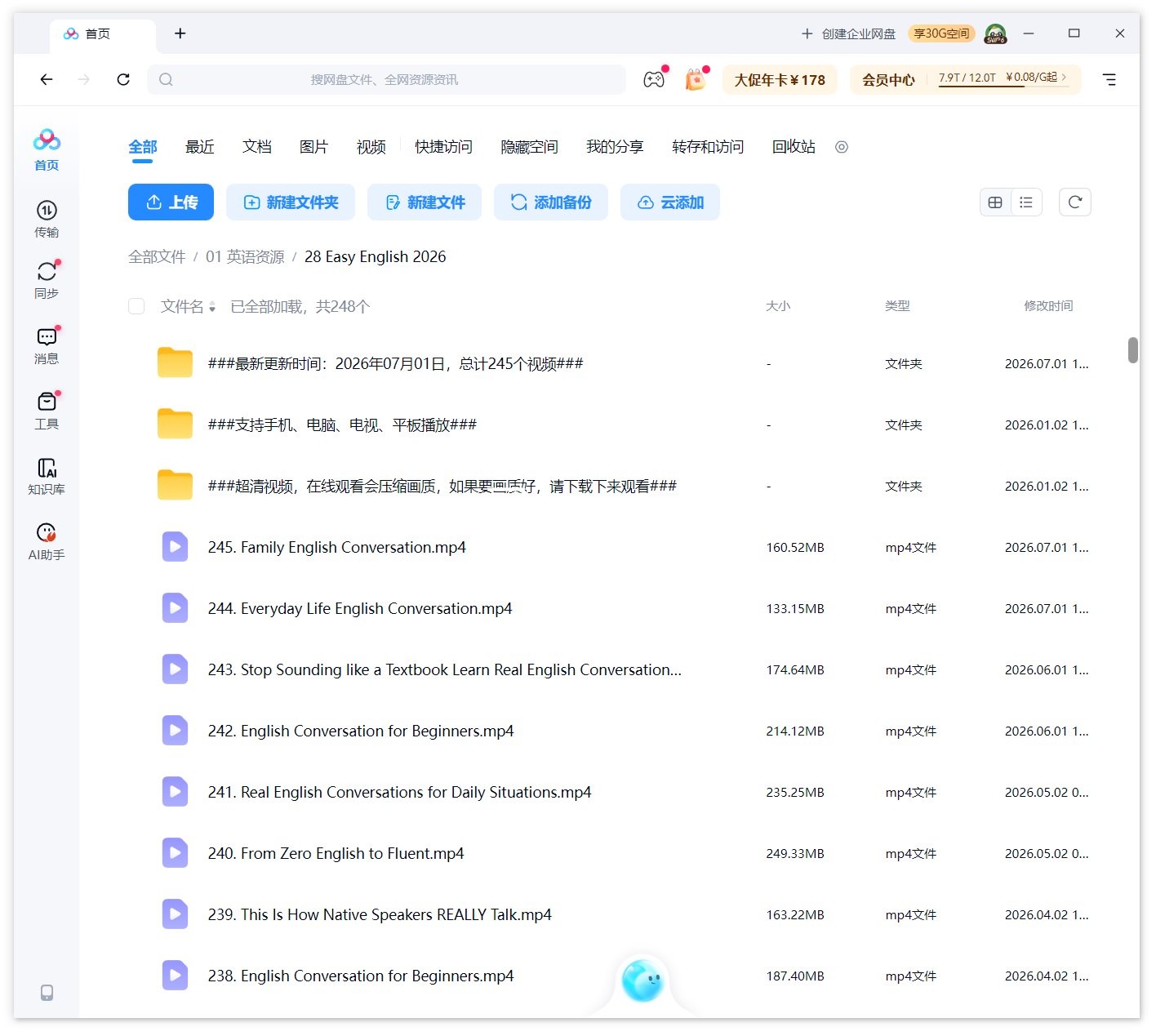Open tab settings gear next to 回收站
Screen dimensions: 1156x1036
click(x=842, y=147)
